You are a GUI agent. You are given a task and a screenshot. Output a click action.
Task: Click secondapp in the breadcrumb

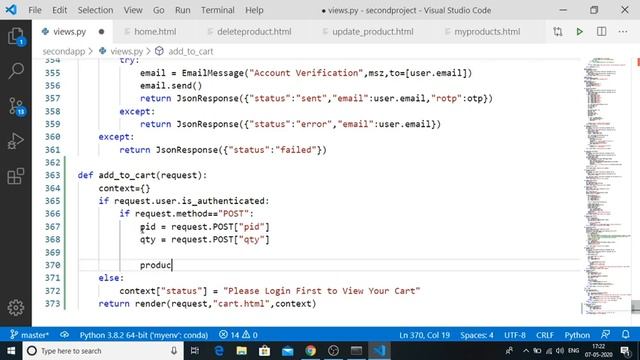(x=64, y=51)
